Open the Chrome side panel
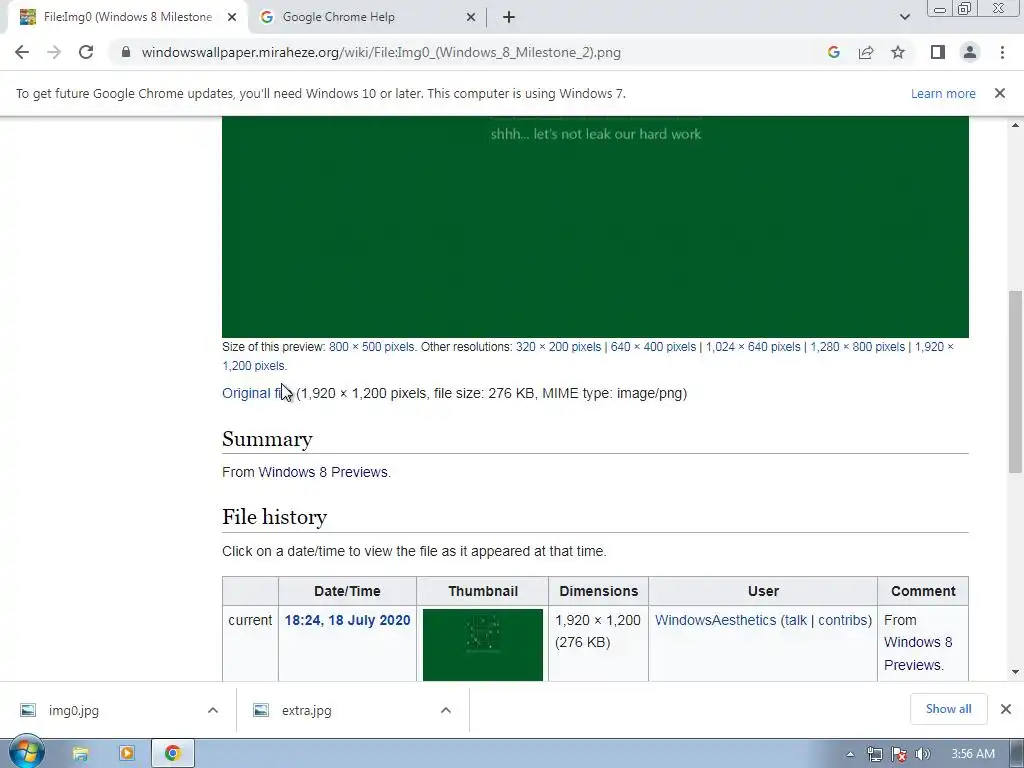Screen dimensions: 1024x768 (x=938, y=52)
